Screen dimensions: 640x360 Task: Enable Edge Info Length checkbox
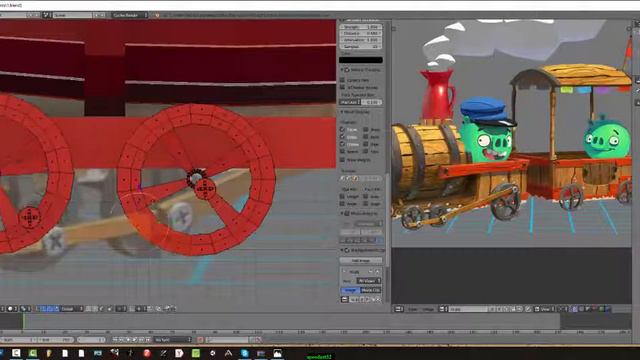pyautogui.click(x=342, y=196)
